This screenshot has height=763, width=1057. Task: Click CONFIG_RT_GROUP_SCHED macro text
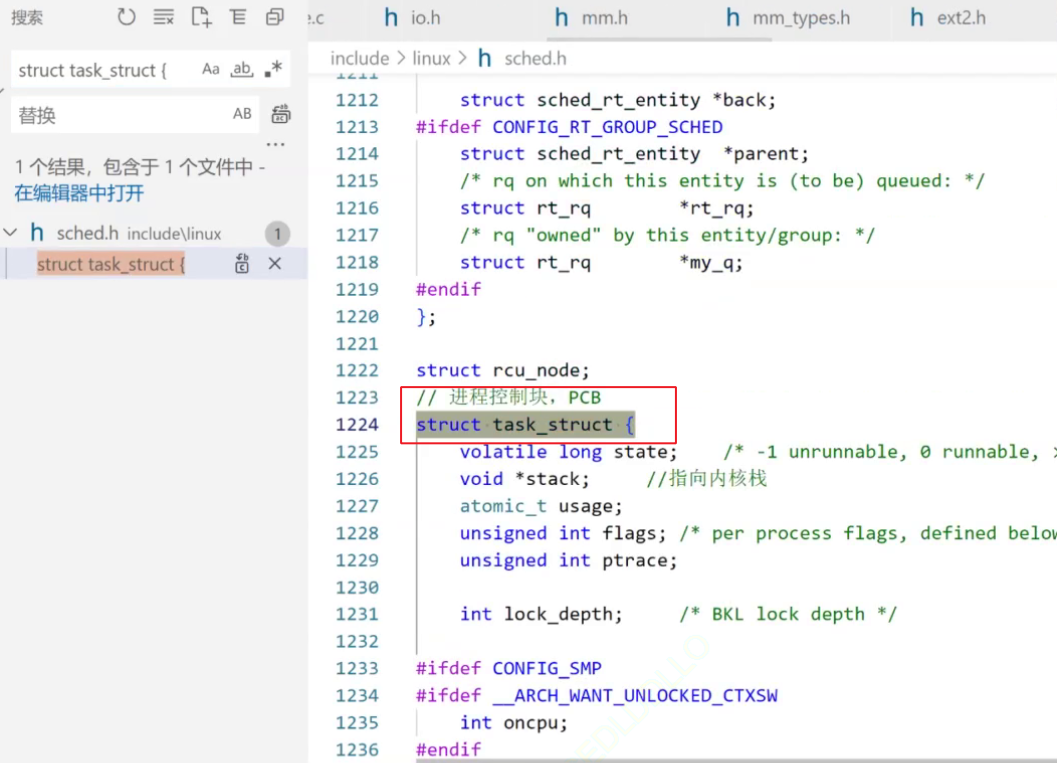coord(607,127)
